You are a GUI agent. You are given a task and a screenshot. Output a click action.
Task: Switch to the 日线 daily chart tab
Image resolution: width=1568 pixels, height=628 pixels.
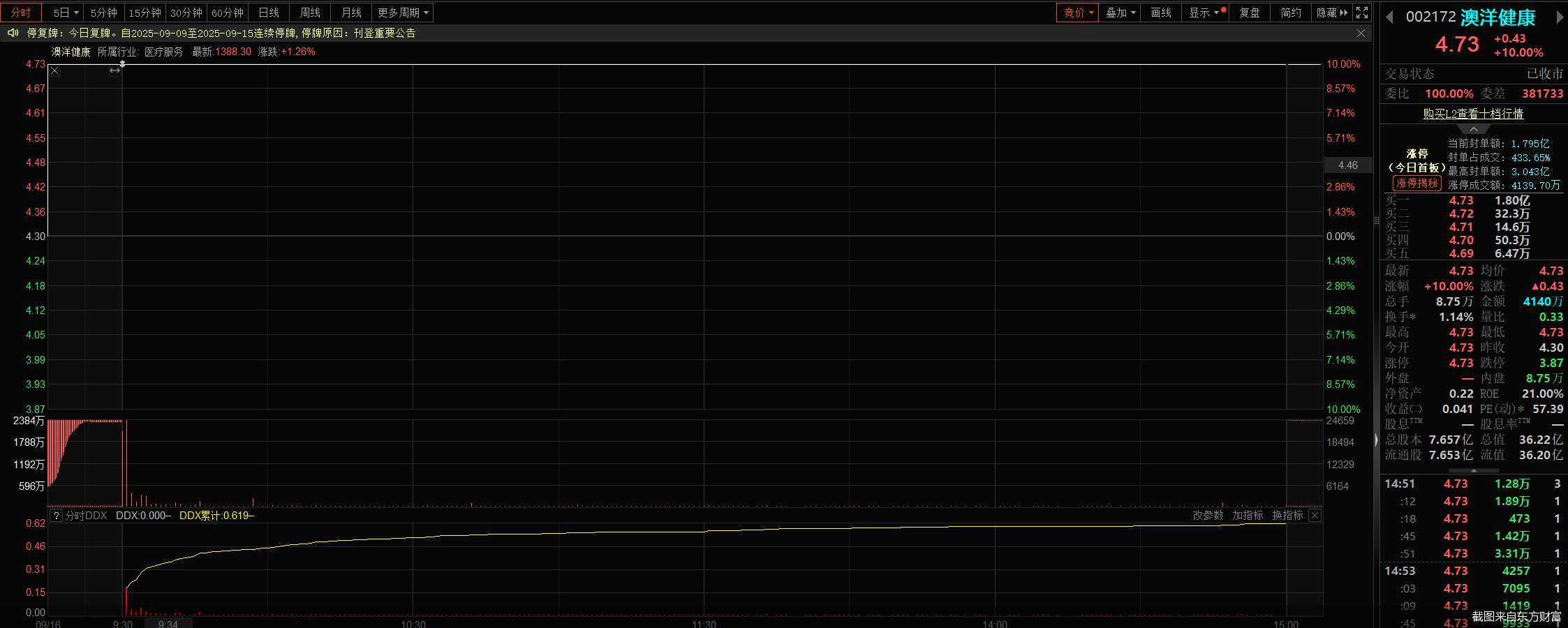pos(269,13)
